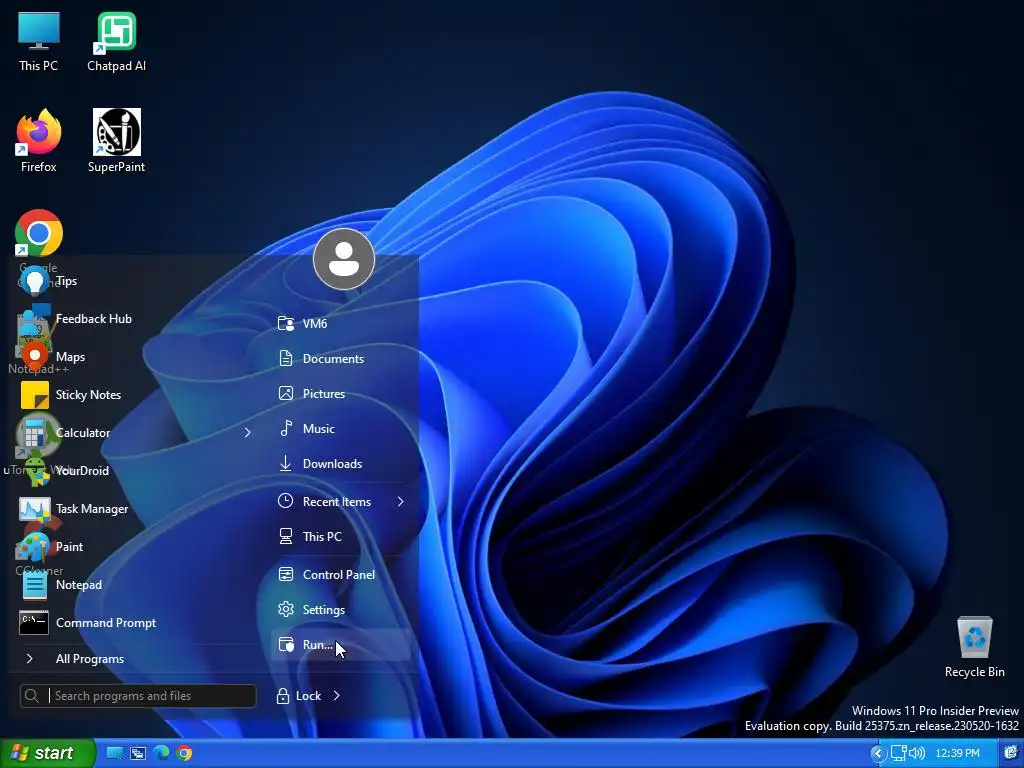Open Documents from the start menu
Screen dimensions: 1024x768
pyautogui.click(x=341, y=359)
